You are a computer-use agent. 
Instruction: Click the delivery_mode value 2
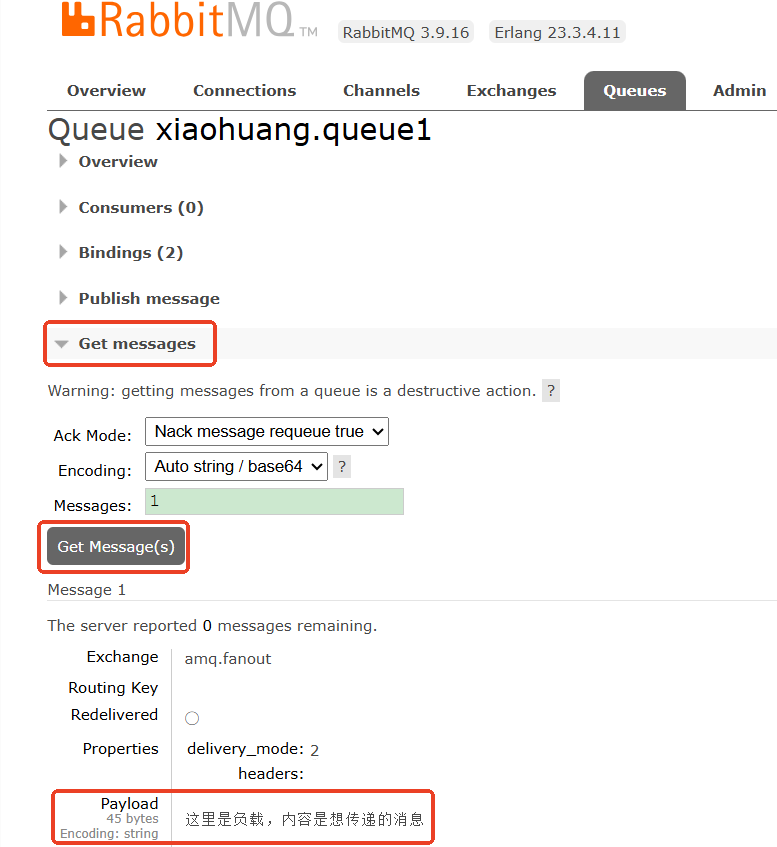[314, 750]
